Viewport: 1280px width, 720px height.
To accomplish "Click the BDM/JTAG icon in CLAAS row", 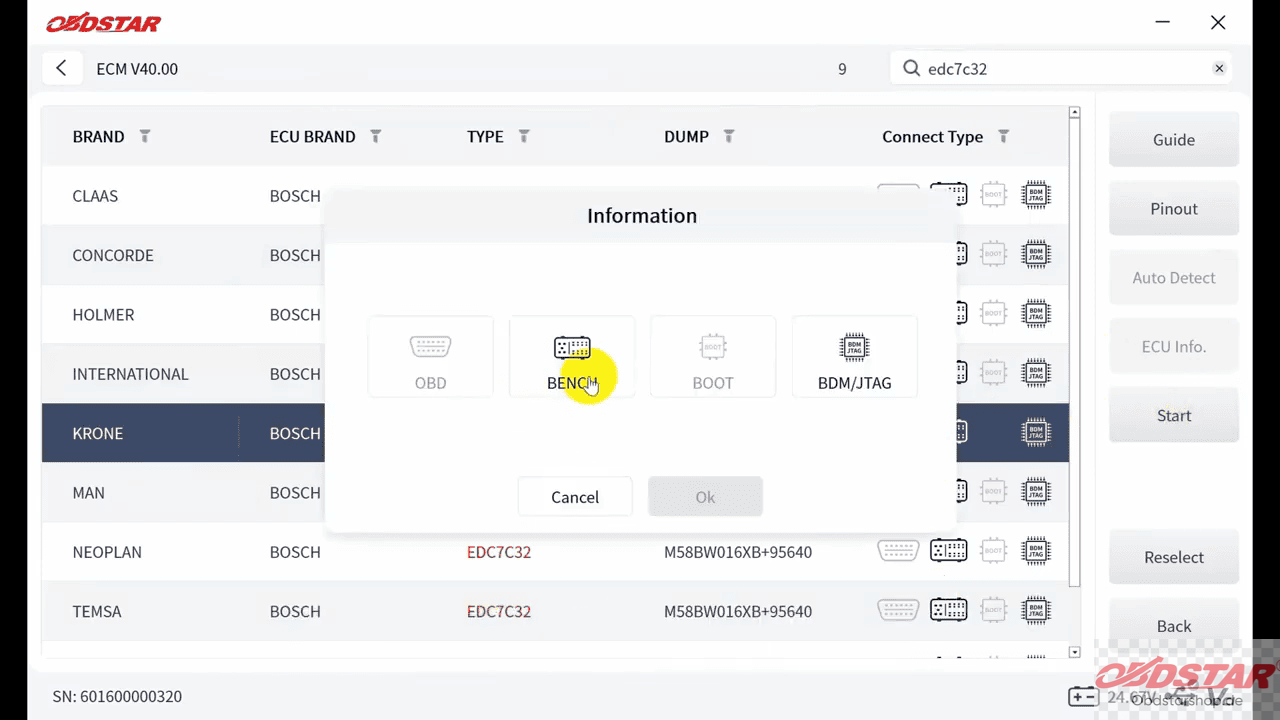I will tap(1036, 195).
